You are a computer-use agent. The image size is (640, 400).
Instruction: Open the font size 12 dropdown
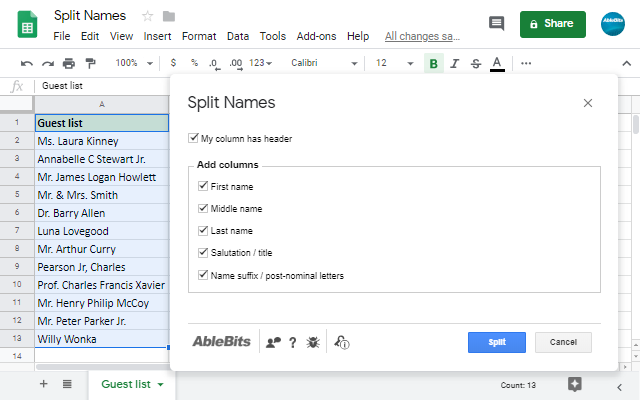click(x=395, y=63)
